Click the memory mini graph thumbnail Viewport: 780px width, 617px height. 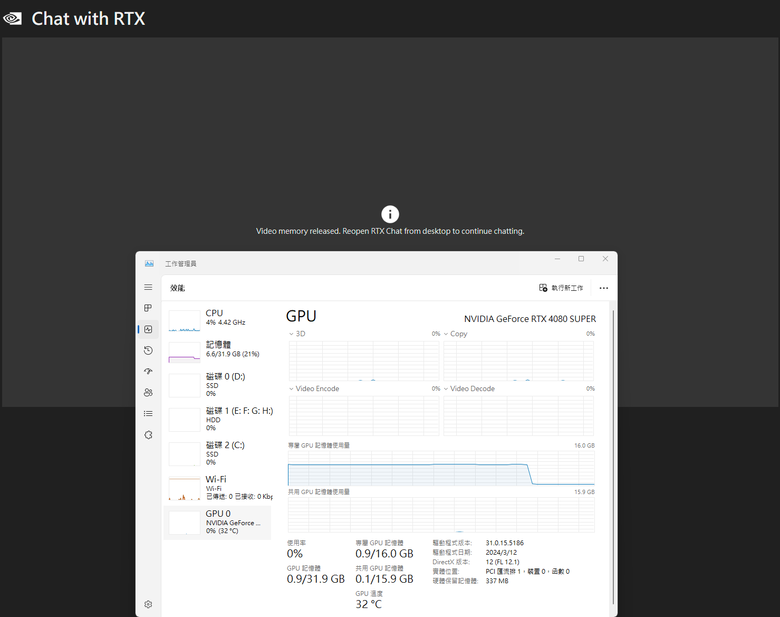click(x=185, y=353)
